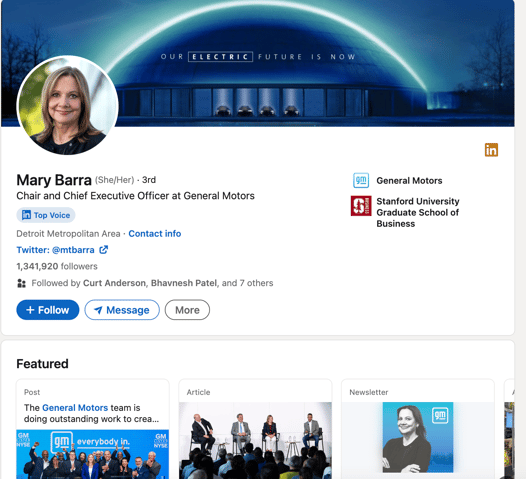The height and width of the screenshot is (479, 526).
Task: Click the people icon beside Followed by
Action: [21, 283]
